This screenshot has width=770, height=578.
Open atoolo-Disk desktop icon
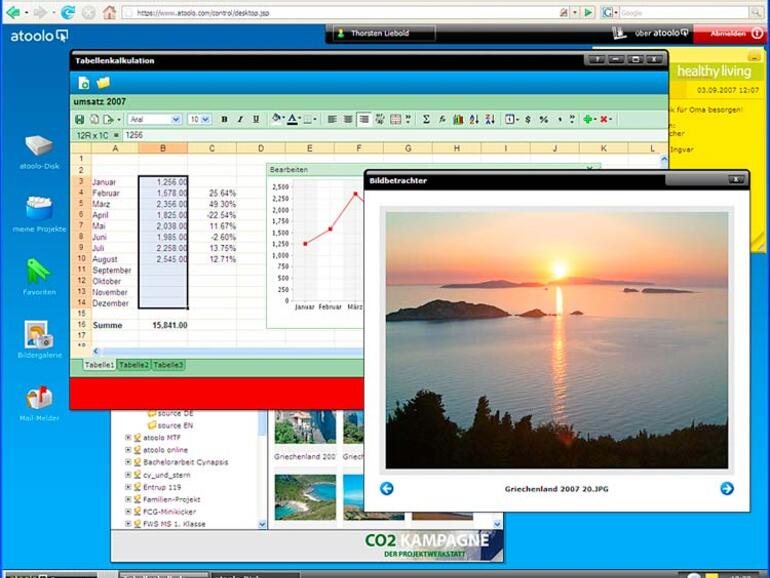pos(39,152)
